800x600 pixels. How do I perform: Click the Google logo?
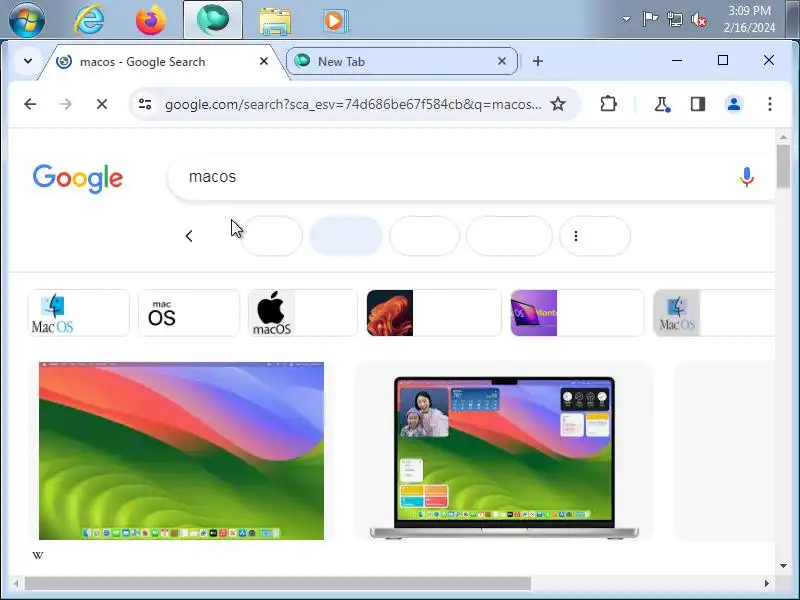(78, 178)
